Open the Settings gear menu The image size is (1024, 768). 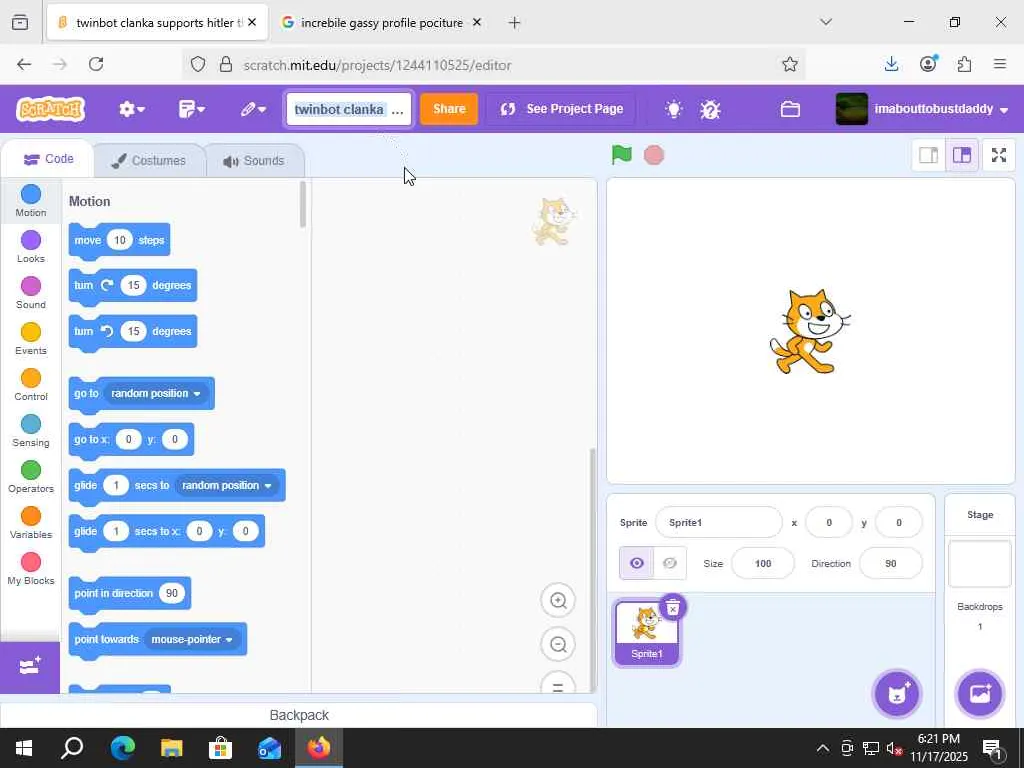[x=131, y=109]
